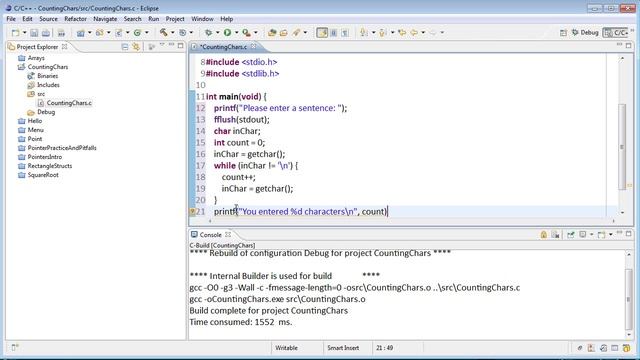Screen dimensions: 640x360
Task: Click the Save toolbar icon
Action: coord(34,33)
